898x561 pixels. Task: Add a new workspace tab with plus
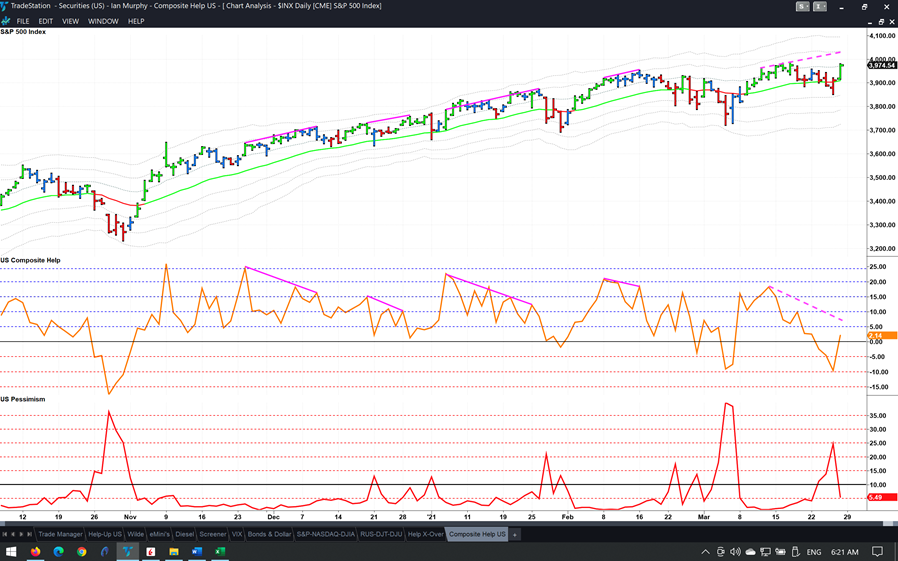point(515,535)
